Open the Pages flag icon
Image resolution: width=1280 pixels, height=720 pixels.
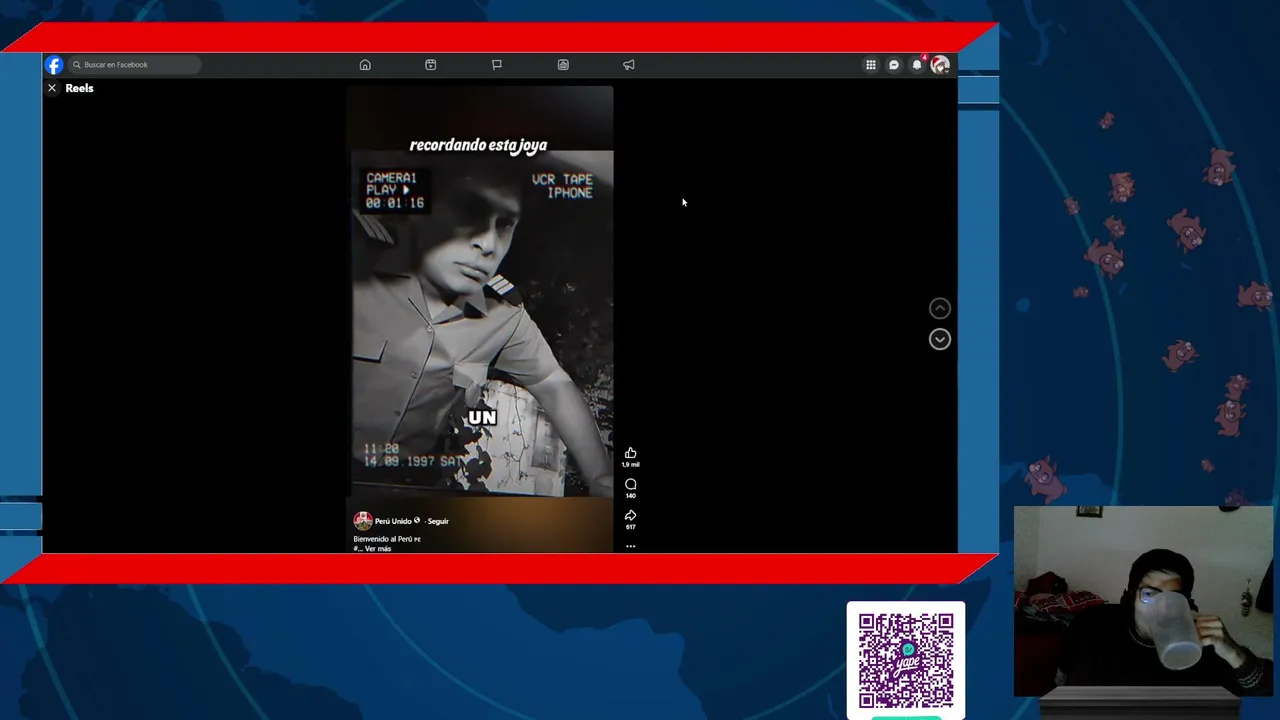point(497,65)
